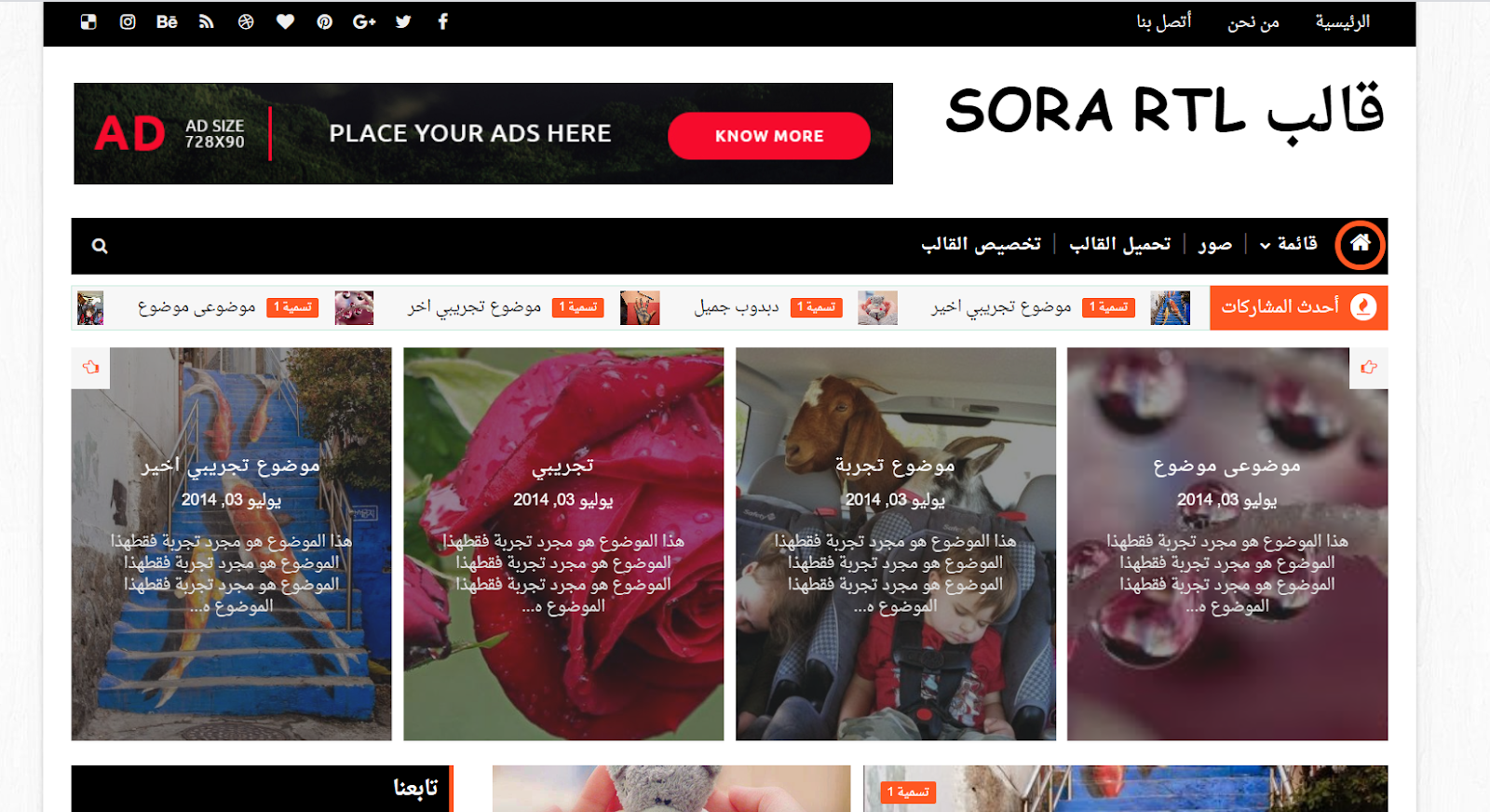Viewport: 1490px width, 812px height.
Task: Open the Google Plus icon
Action: (x=364, y=21)
